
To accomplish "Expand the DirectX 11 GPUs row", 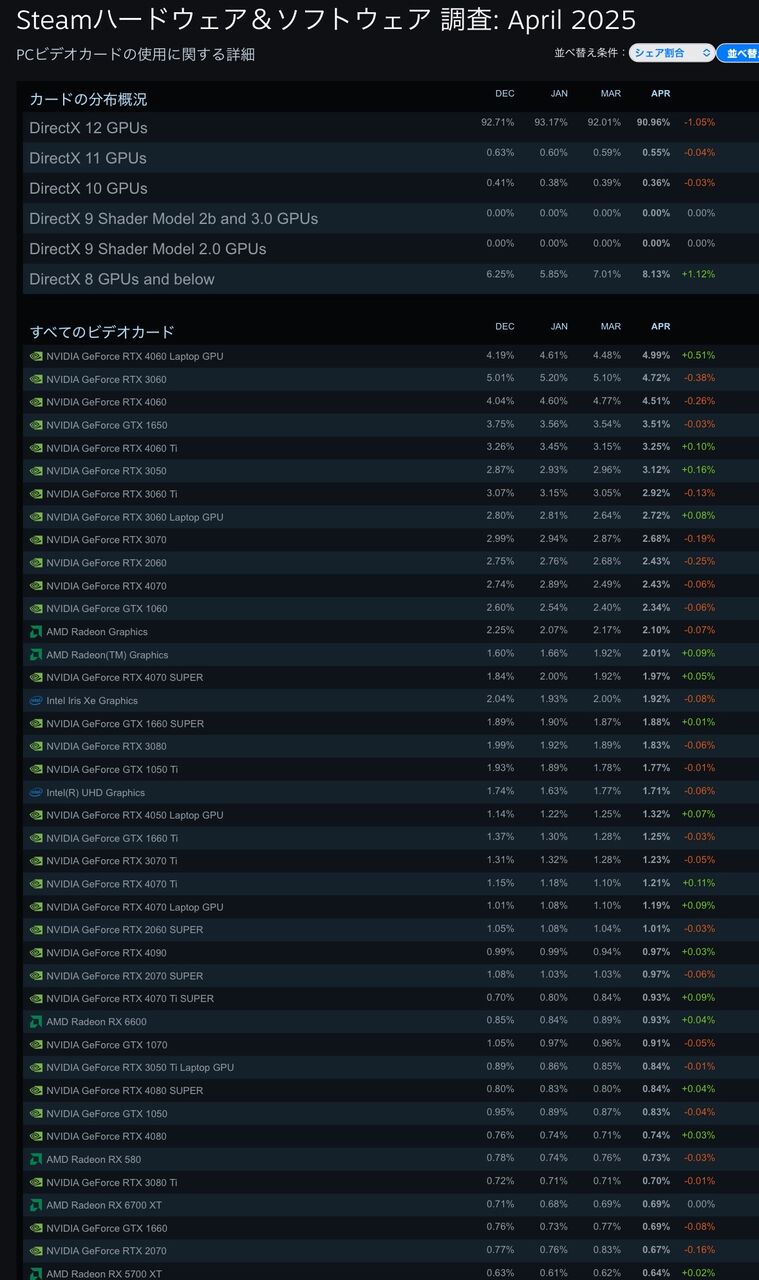I will pos(390,157).
